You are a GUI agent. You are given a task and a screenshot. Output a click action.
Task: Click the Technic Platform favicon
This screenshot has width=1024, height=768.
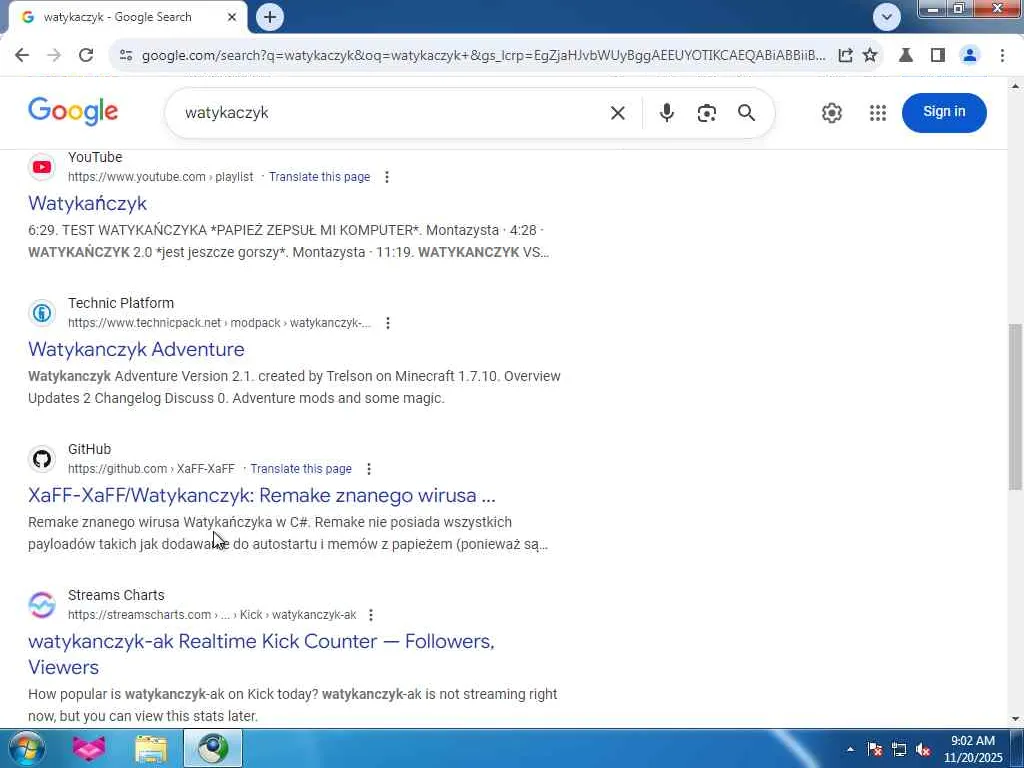[42, 313]
